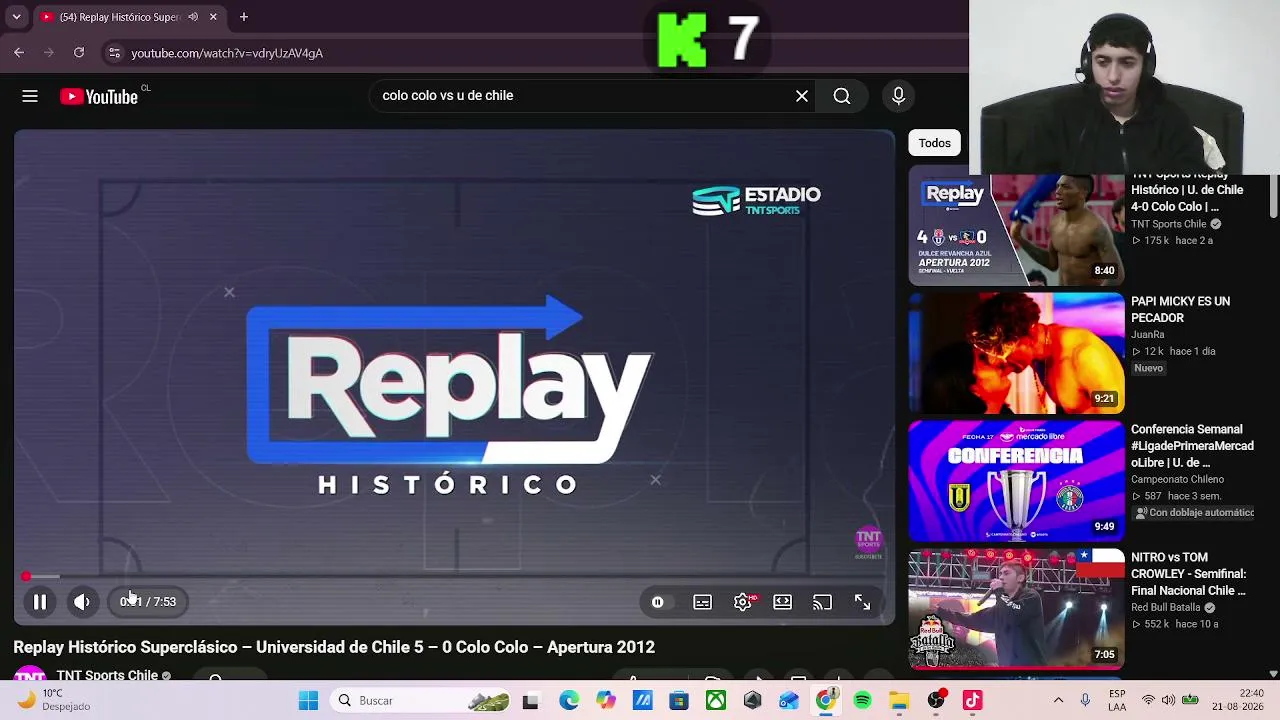Screen dimensions: 1280x720
Task: Submit search with magnifier button
Action: coord(842,96)
